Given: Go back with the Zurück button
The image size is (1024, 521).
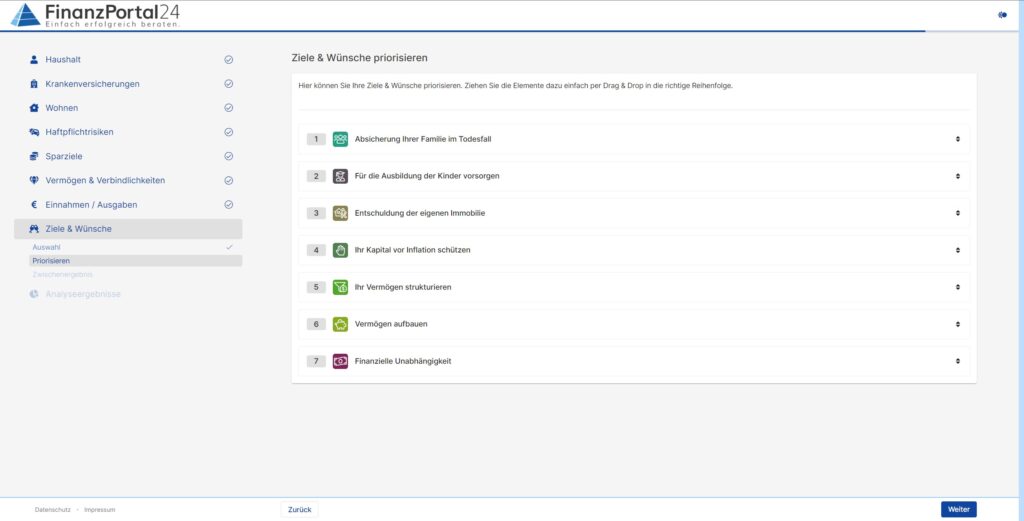Looking at the screenshot, I should click(299, 509).
